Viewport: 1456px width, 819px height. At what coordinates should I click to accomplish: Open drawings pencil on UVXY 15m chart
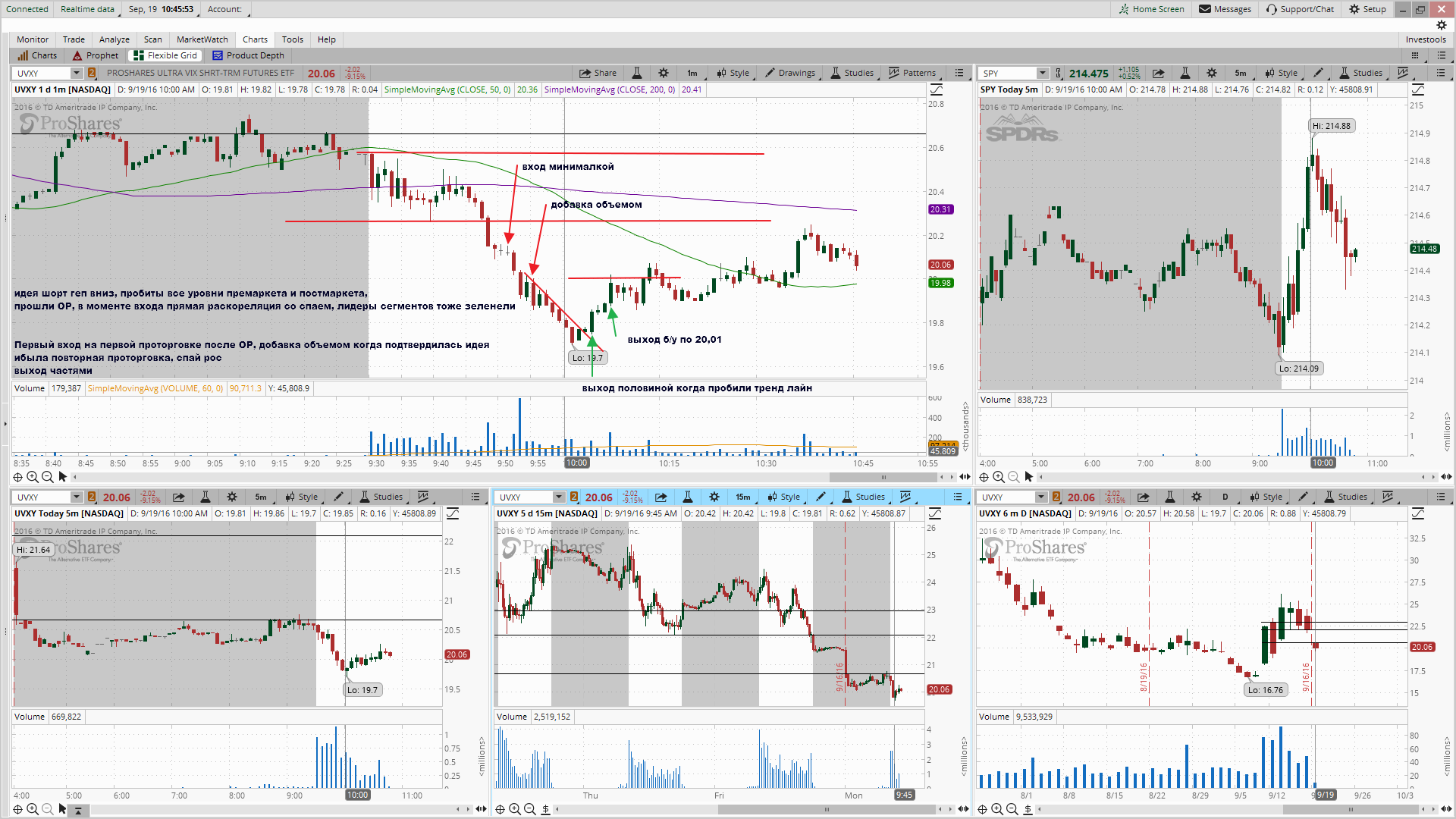[821, 497]
